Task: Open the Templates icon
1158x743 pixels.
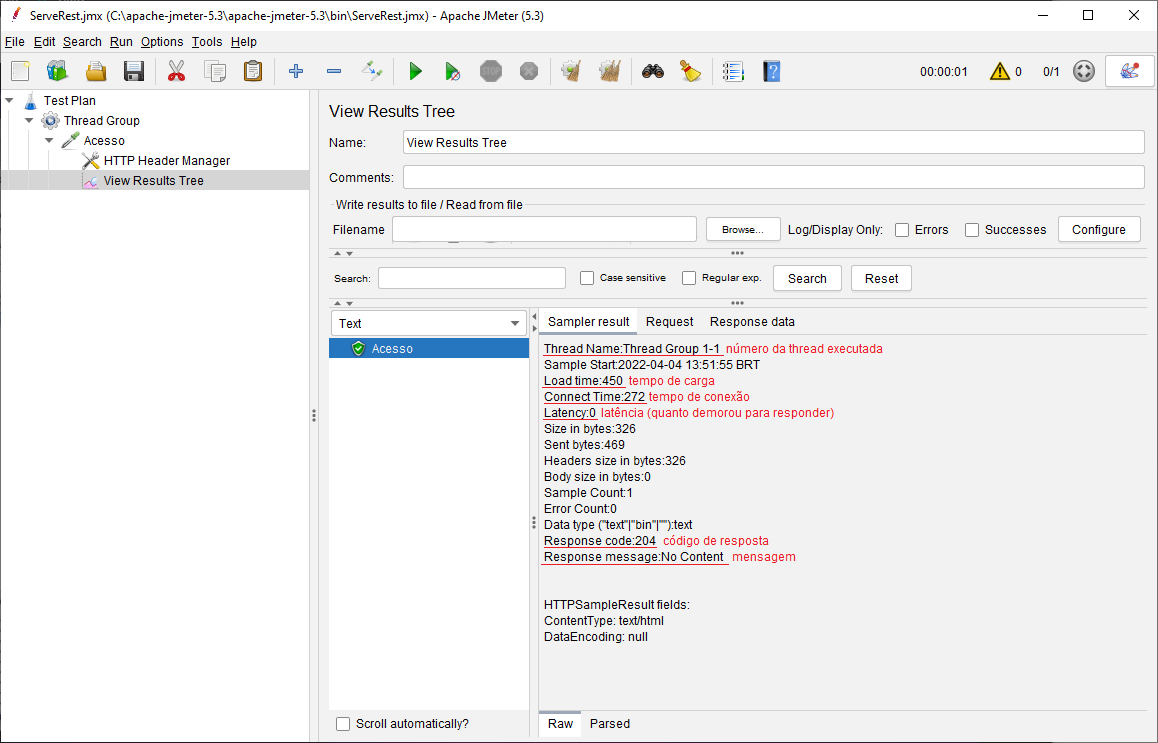Action: tap(58, 72)
